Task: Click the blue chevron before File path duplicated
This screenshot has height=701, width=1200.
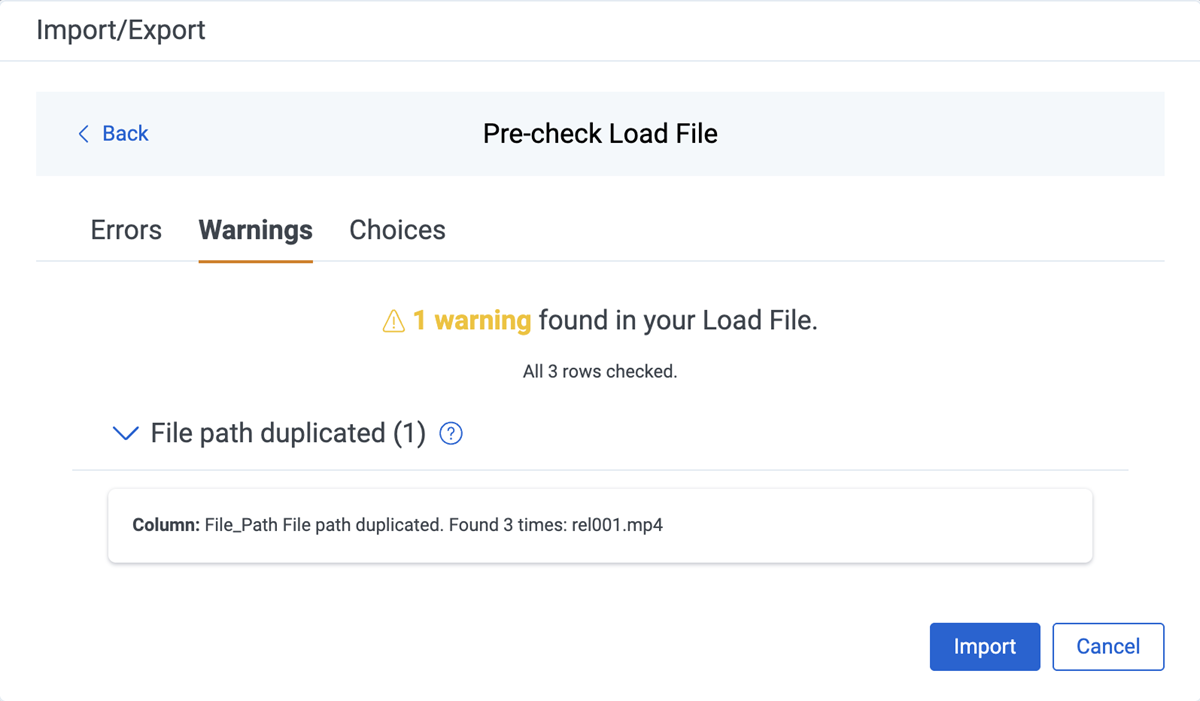Action: (x=125, y=433)
